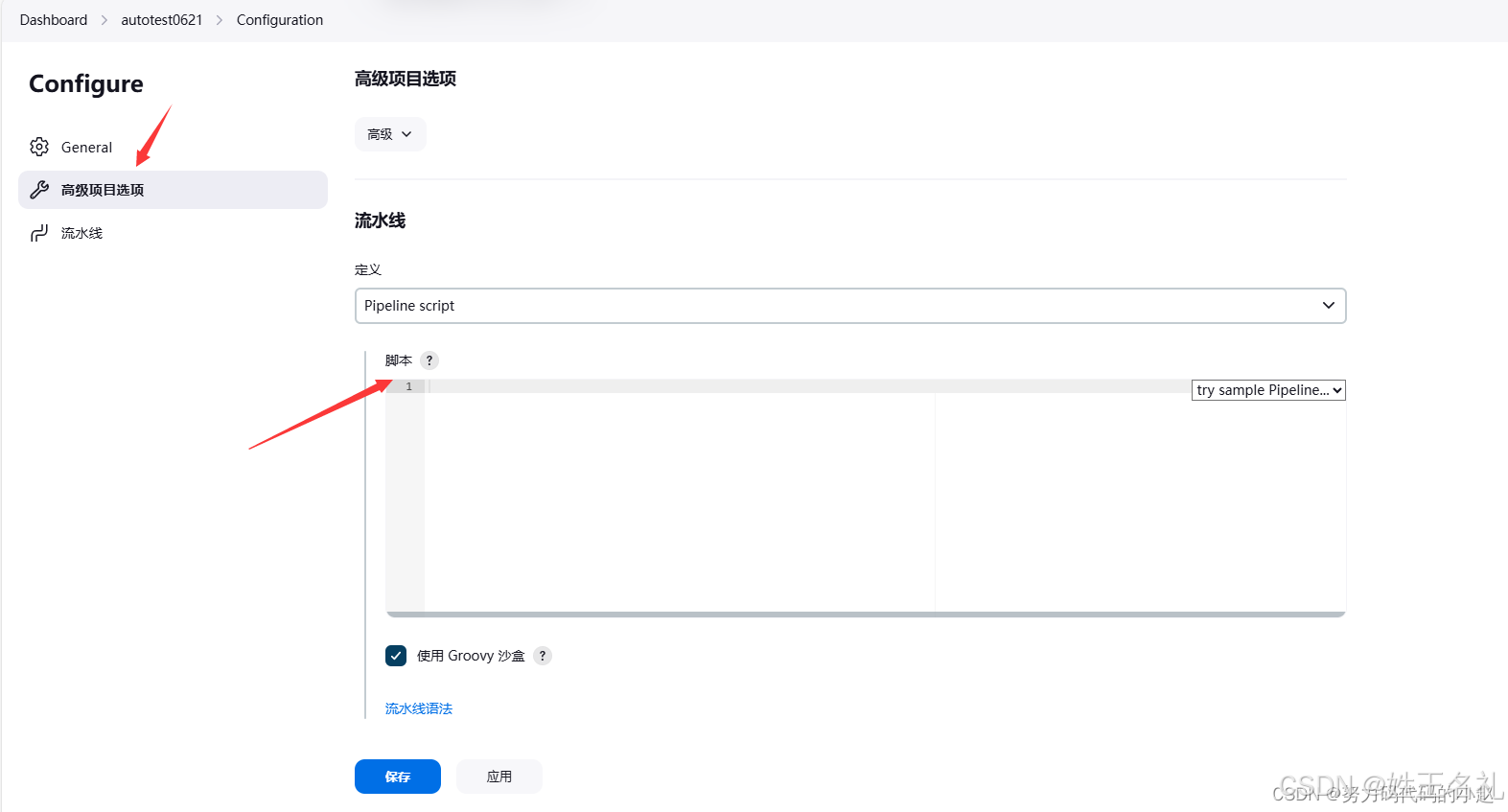Select the 高级项目选项 sidebar item
The height and width of the screenshot is (812, 1508).
173,190
